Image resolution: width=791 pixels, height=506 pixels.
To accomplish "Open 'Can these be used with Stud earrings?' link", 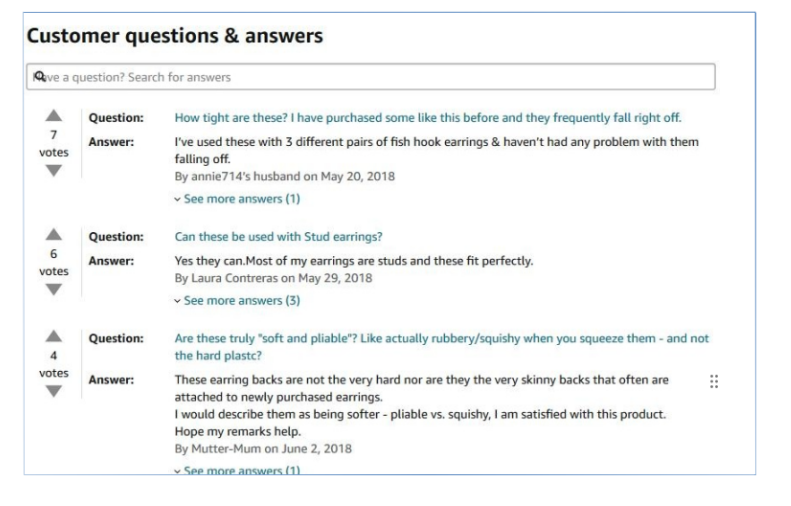I will pos(278,237).
